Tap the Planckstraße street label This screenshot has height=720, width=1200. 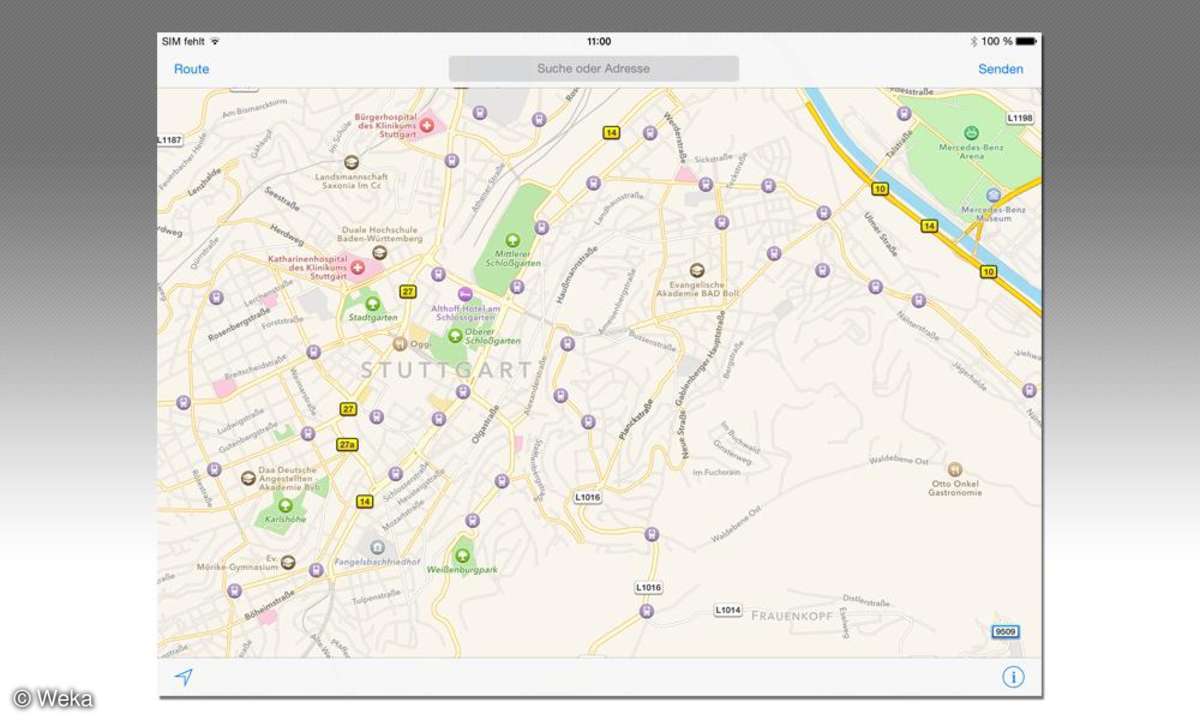coord(635,420)
